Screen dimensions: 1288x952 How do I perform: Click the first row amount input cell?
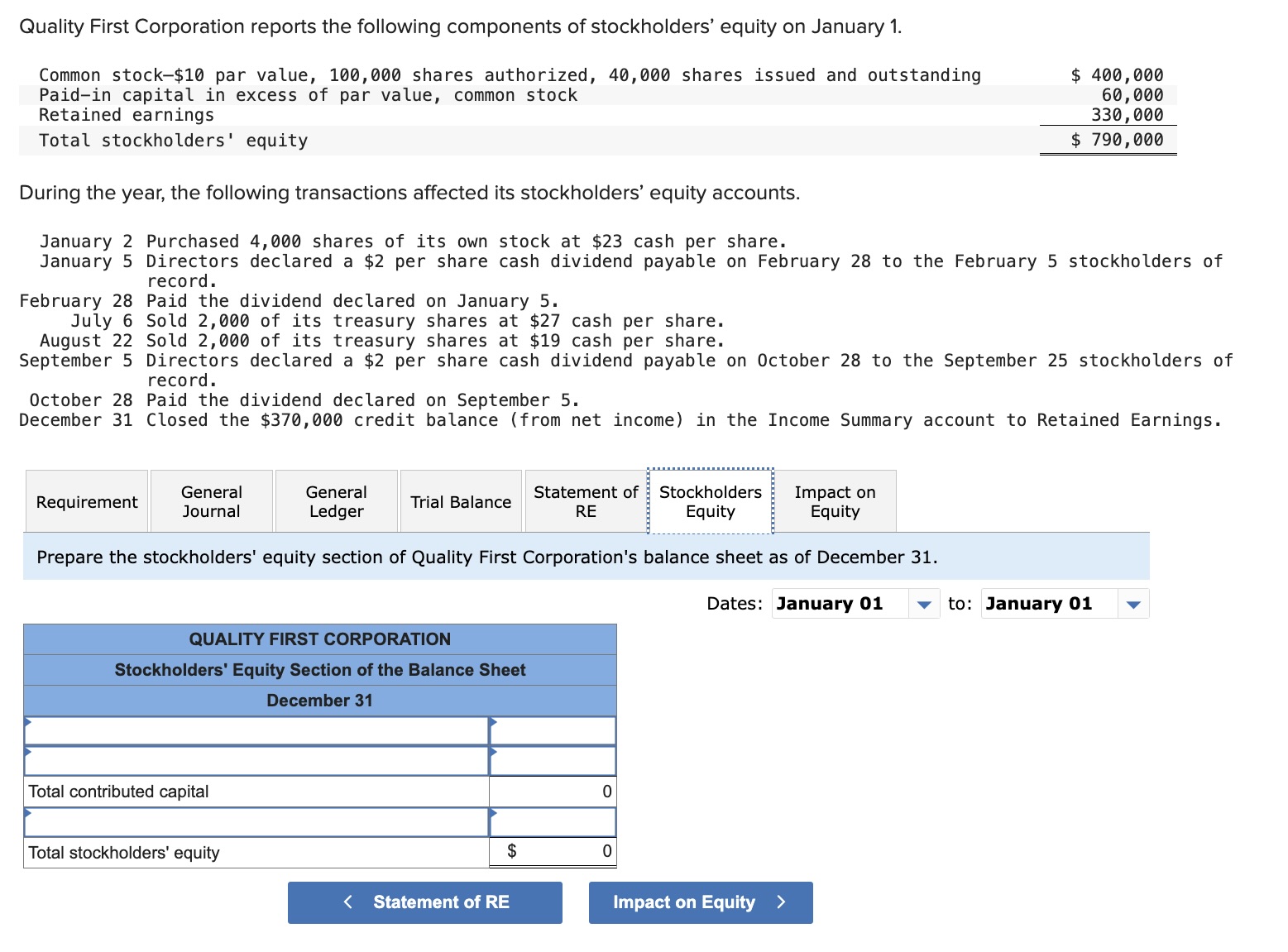[553, 730]
